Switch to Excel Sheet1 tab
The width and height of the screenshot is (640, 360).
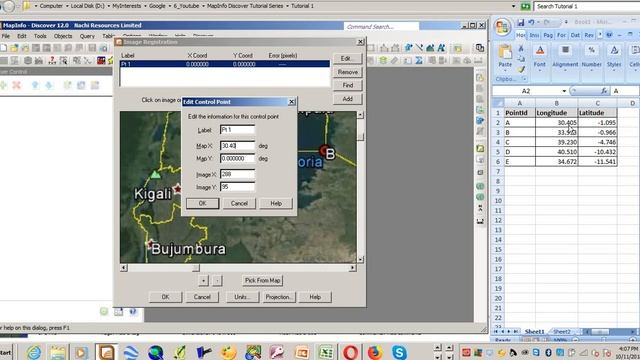pos(534,331)
